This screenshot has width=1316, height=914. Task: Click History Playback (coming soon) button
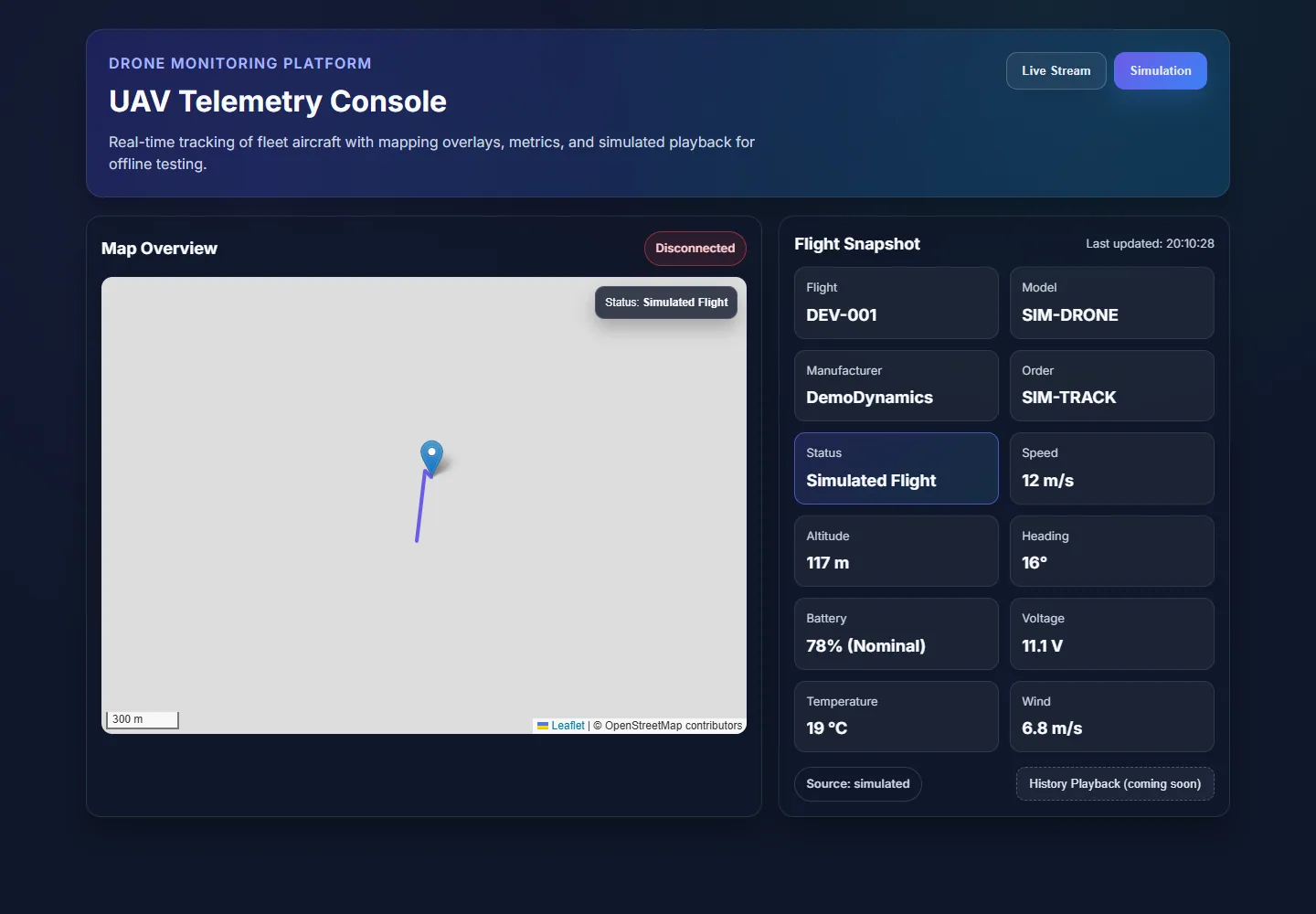tap(1115, 784)
